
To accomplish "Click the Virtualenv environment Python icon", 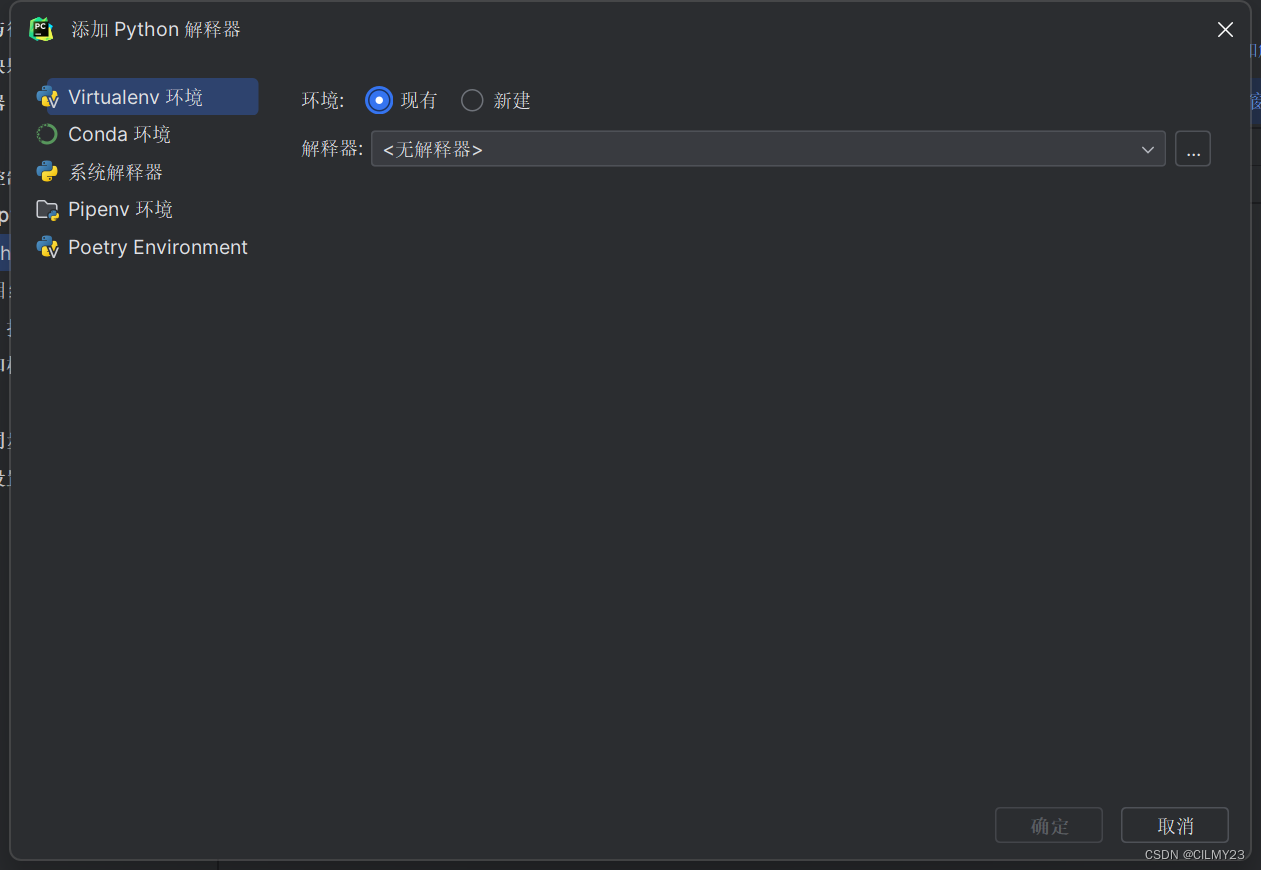I will [47, 97].
